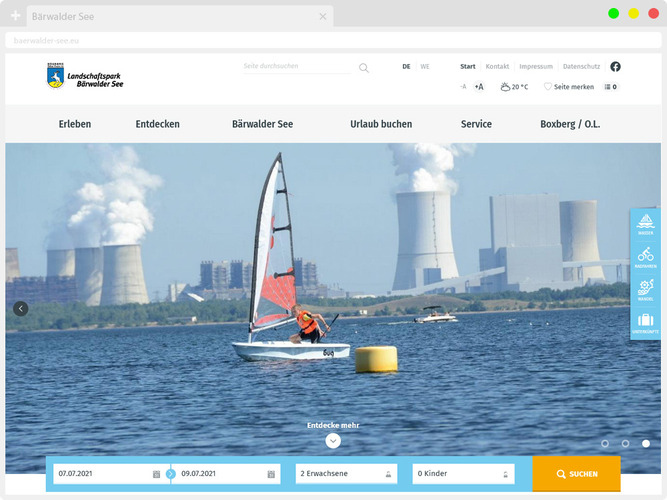
Task: Open the saved items list counter icon
Action: [610, 87]
